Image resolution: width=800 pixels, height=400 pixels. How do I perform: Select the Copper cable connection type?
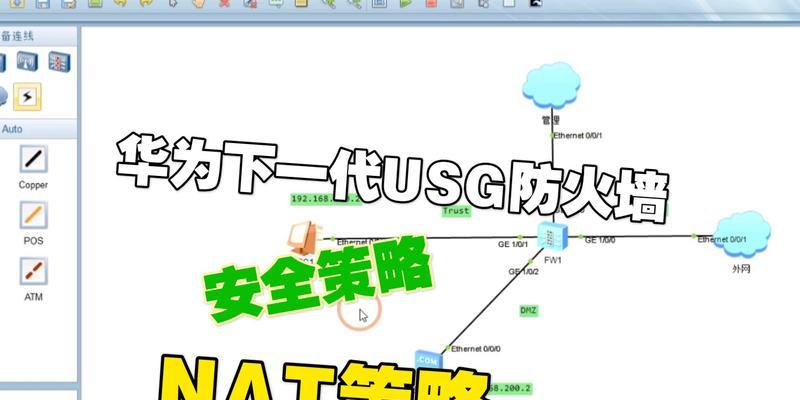point(33,159)
